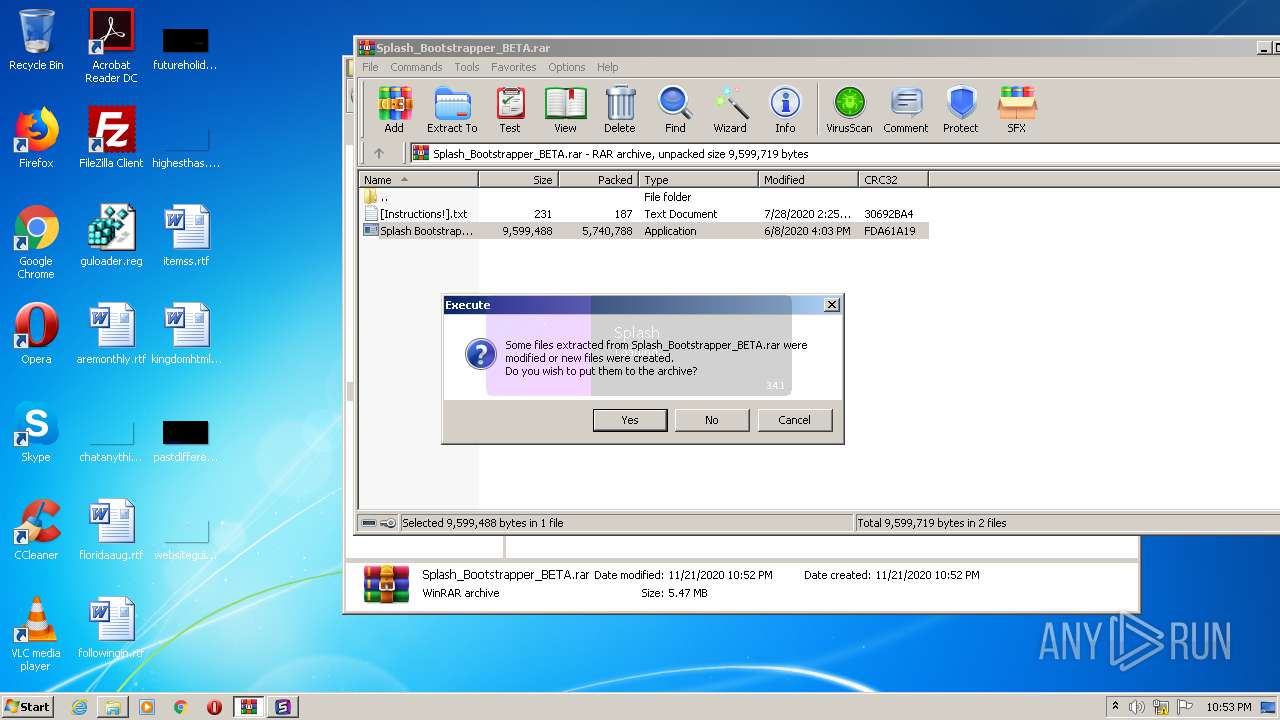The width and height of the screenshot is (1280, 720).
Task: Click Cancel in the Execute dialog
Action: click(x=795, y=420)
